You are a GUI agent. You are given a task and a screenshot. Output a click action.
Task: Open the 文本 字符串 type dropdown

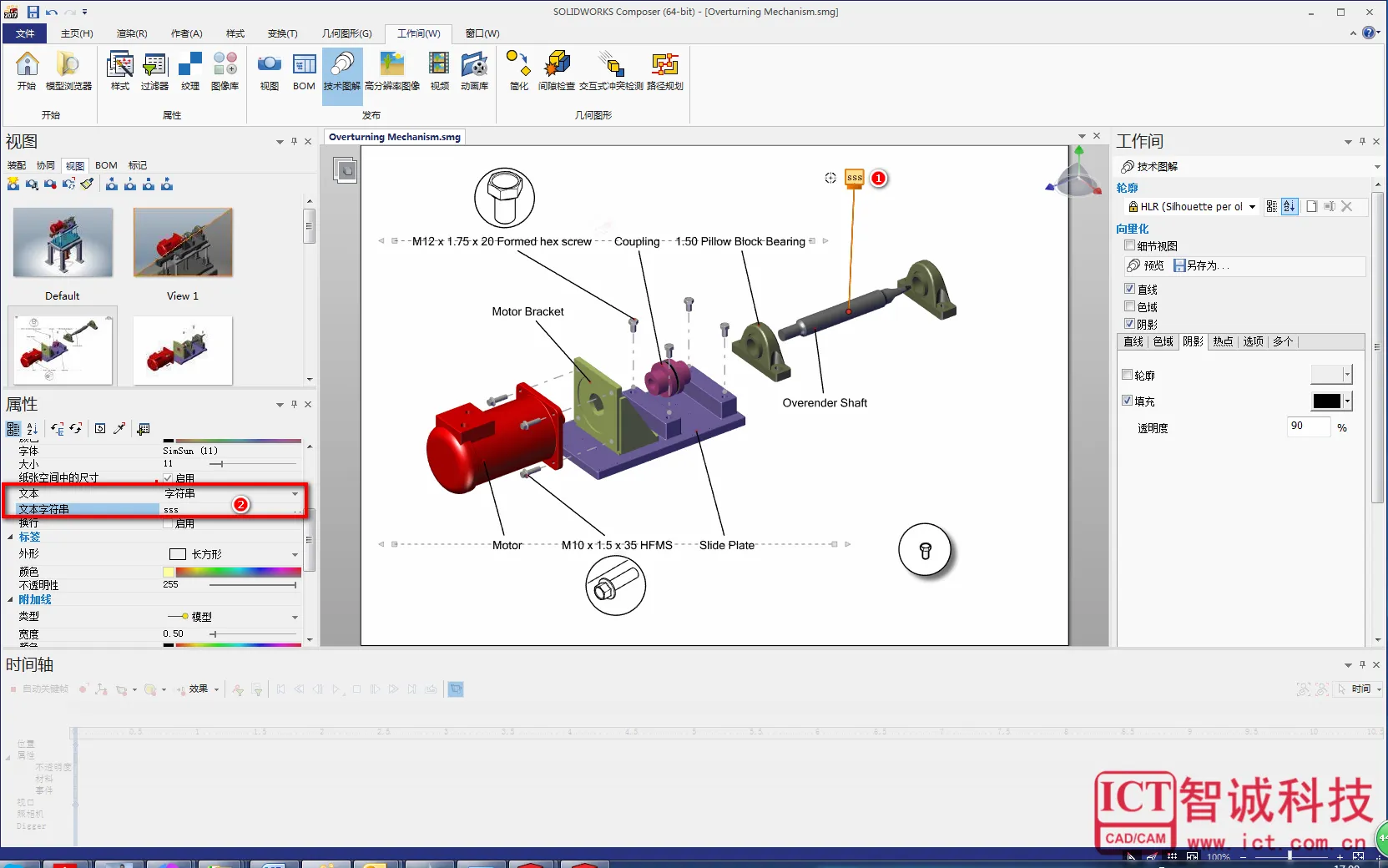295,494
